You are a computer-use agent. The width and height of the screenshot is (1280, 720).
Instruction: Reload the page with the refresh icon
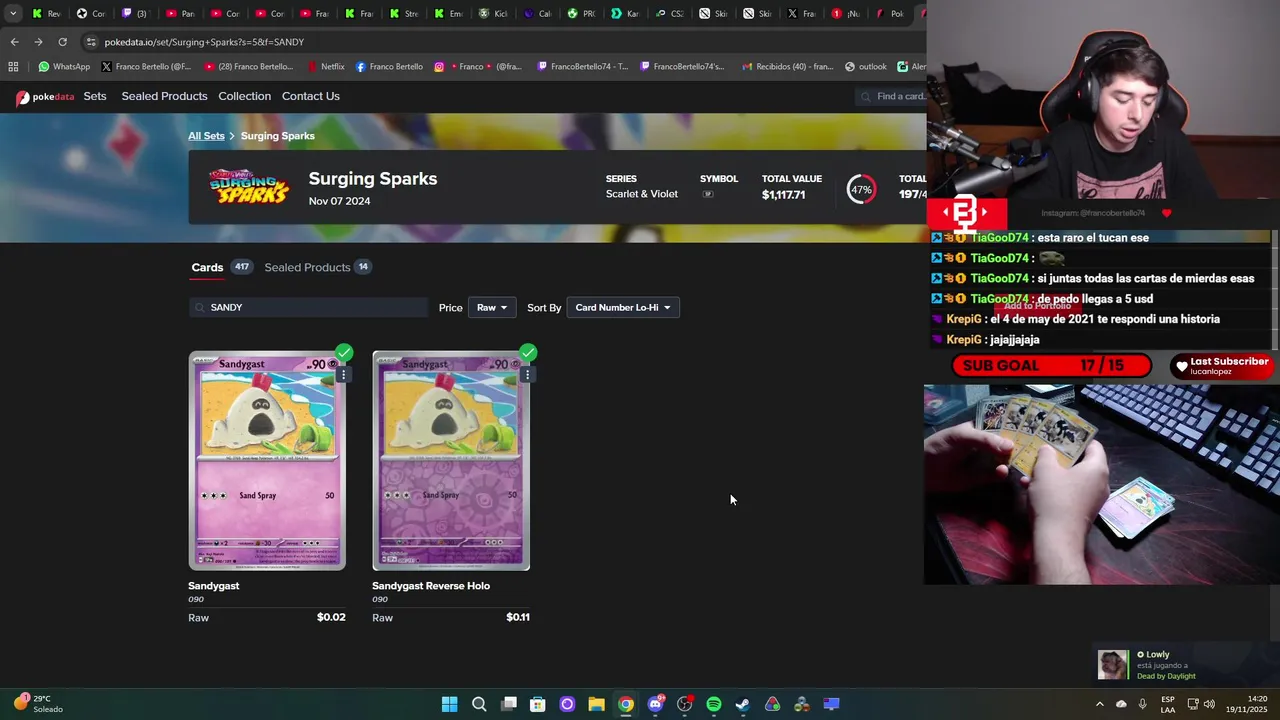(x=62, y=42)
